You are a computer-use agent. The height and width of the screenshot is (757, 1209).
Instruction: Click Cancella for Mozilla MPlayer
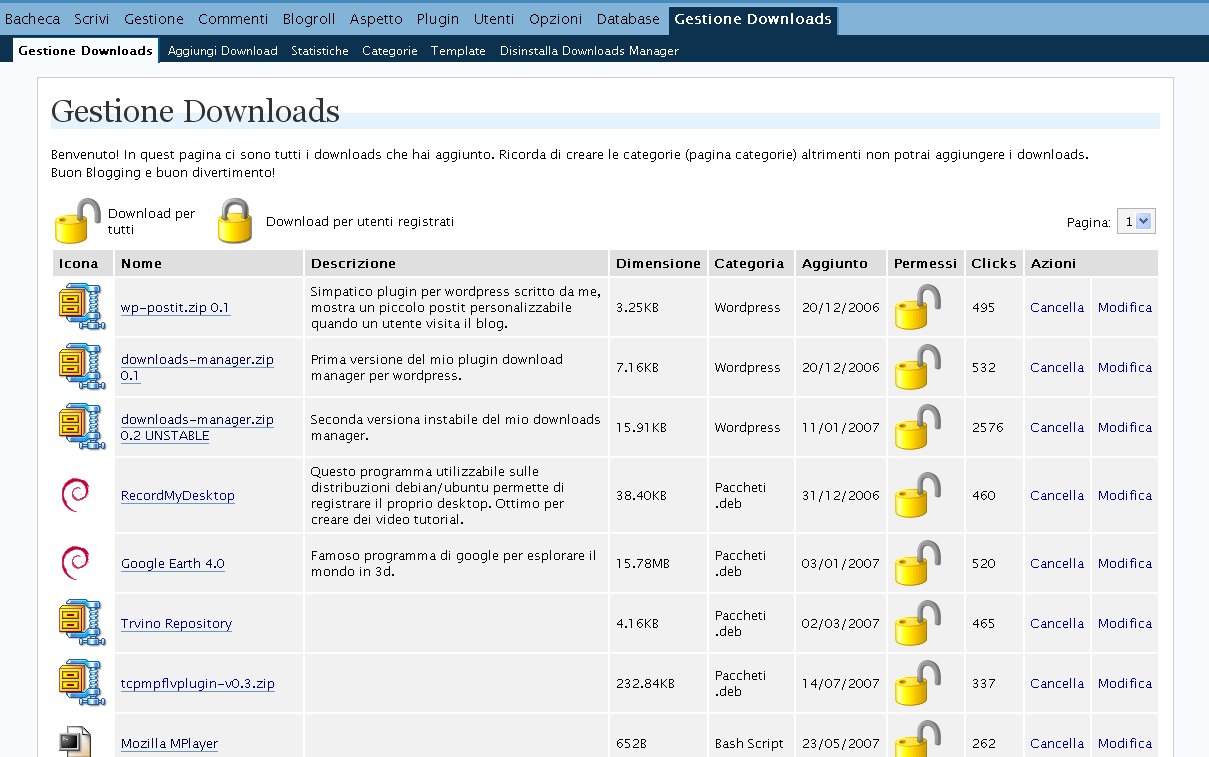point(1057,744)
